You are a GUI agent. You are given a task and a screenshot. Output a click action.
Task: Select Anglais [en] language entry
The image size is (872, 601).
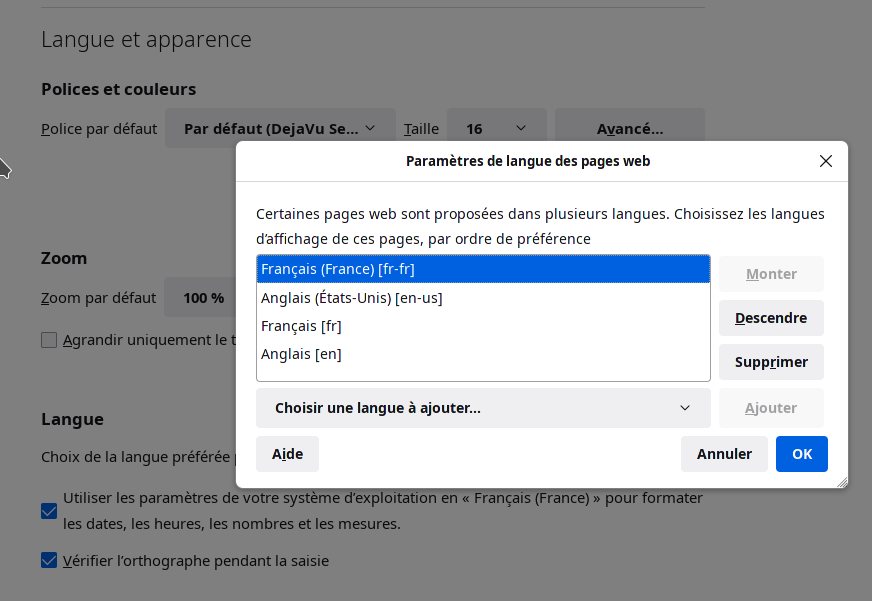click(x=483, y=354)
